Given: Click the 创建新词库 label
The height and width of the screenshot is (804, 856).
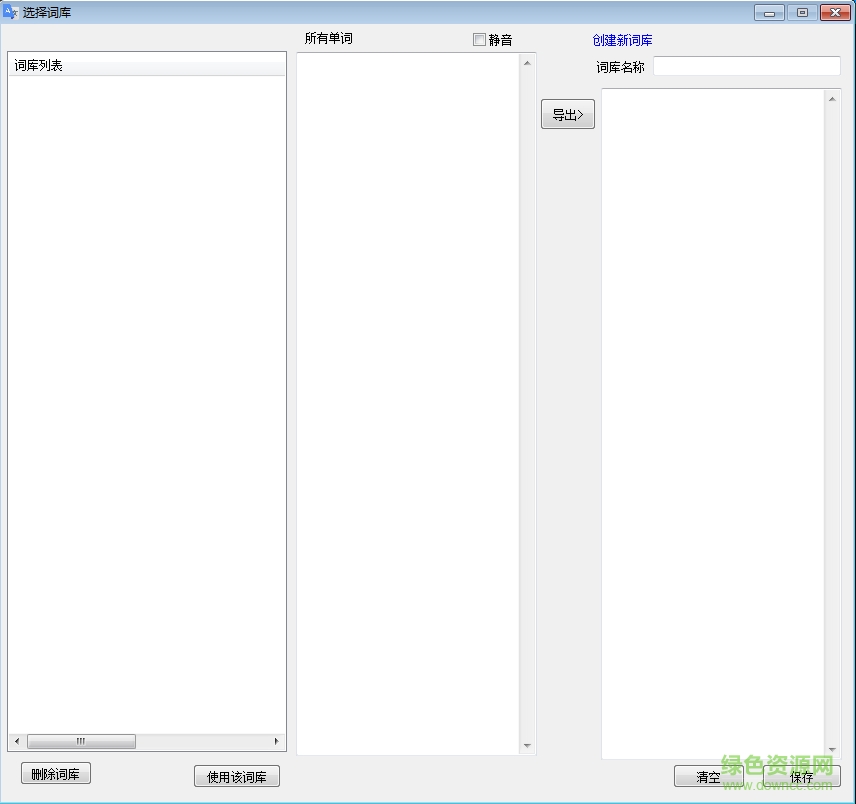Looking at the screenshot, I should pyautogui.click(x=622, y=40).
